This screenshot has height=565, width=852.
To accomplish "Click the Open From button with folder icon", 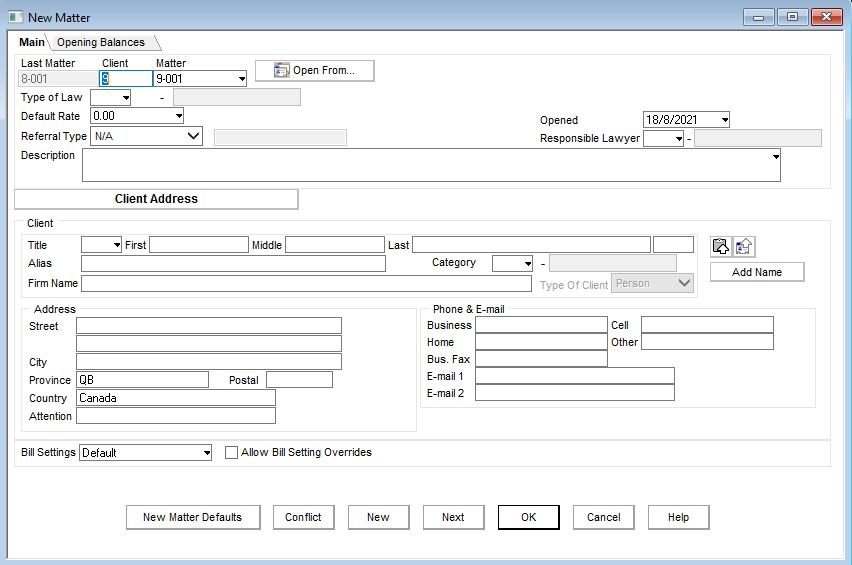I will [x=314, y=71].
